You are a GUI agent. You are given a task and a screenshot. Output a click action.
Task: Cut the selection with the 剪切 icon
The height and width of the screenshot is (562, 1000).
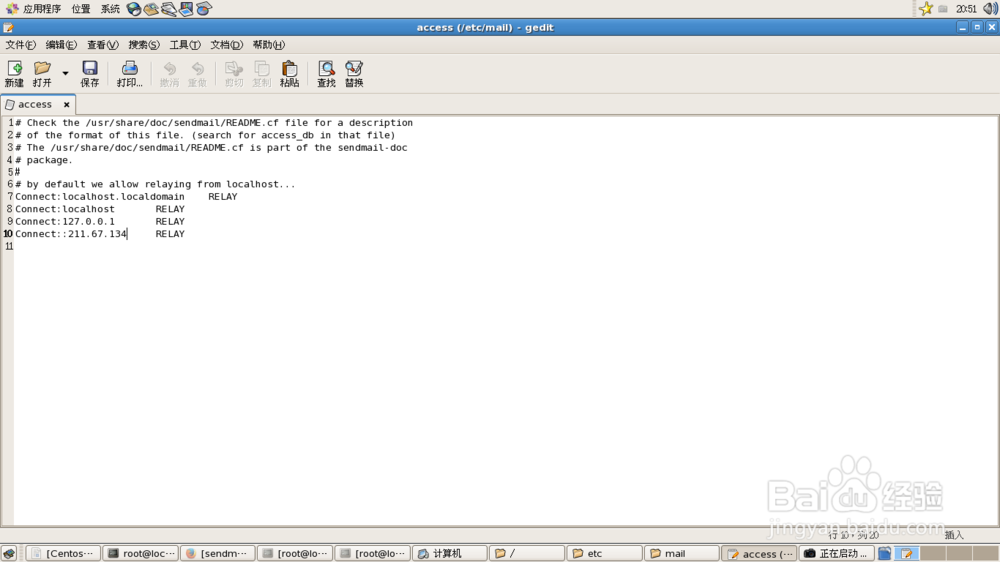tap(234, 74)
